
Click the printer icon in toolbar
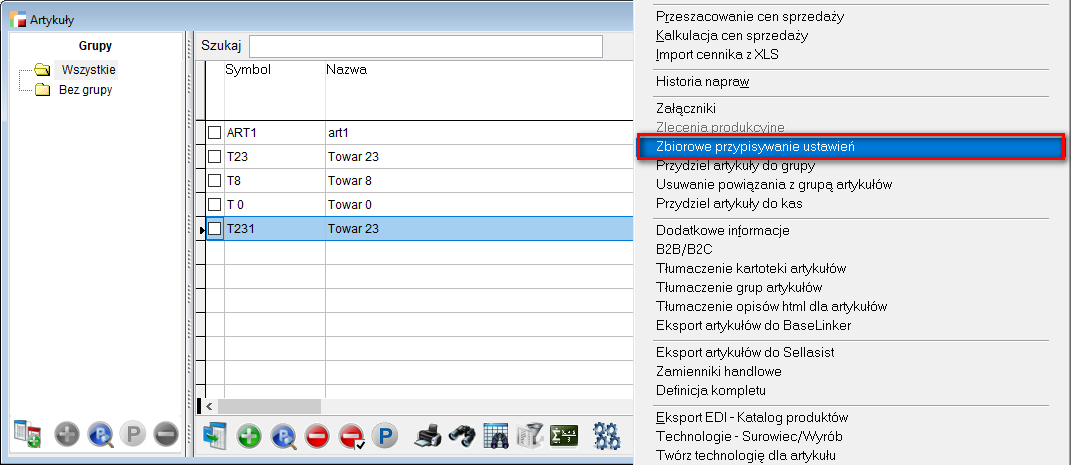tap(428, 436)
